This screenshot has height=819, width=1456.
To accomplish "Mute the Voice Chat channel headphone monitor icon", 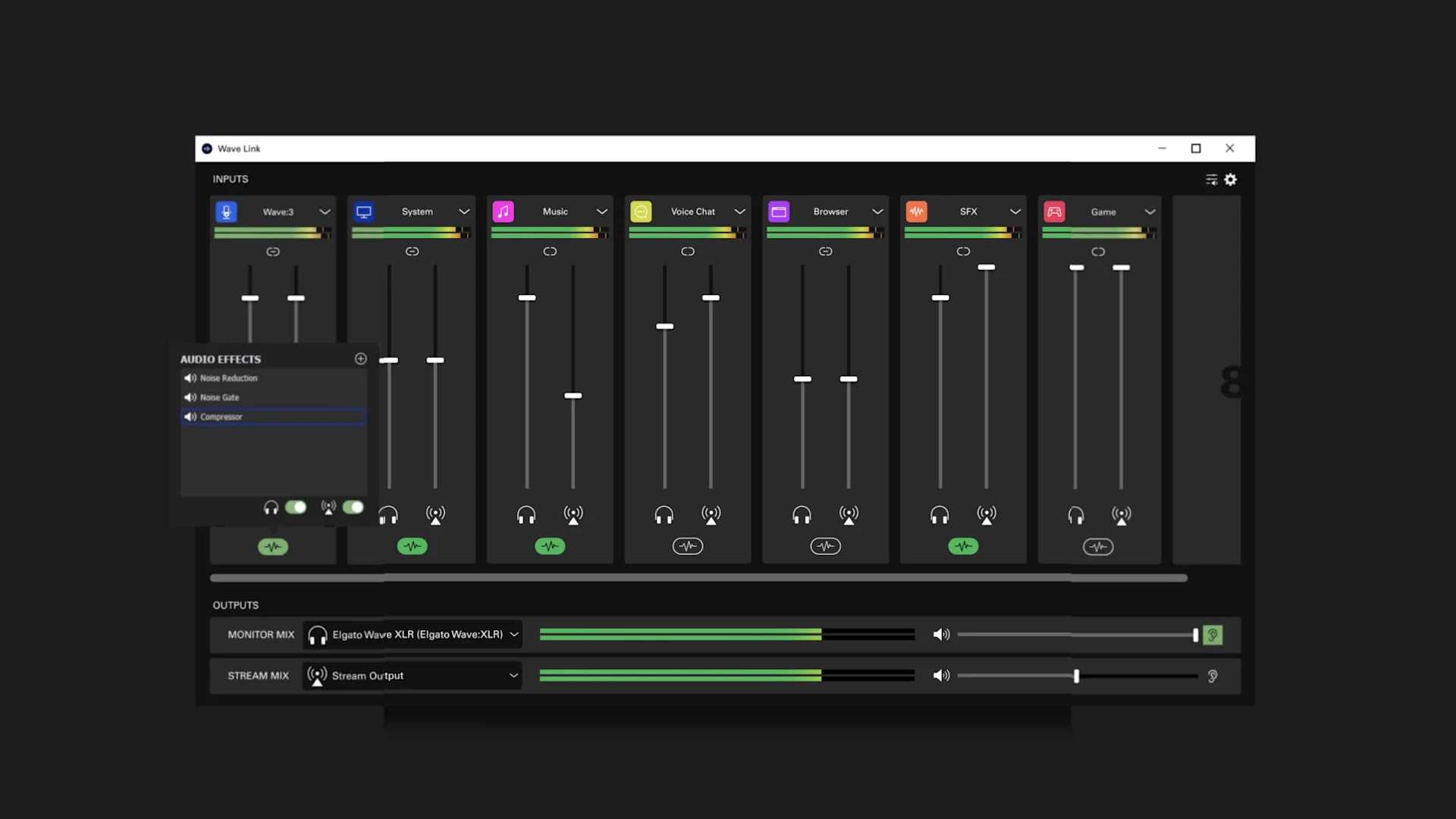I will [x=664, y=516].
